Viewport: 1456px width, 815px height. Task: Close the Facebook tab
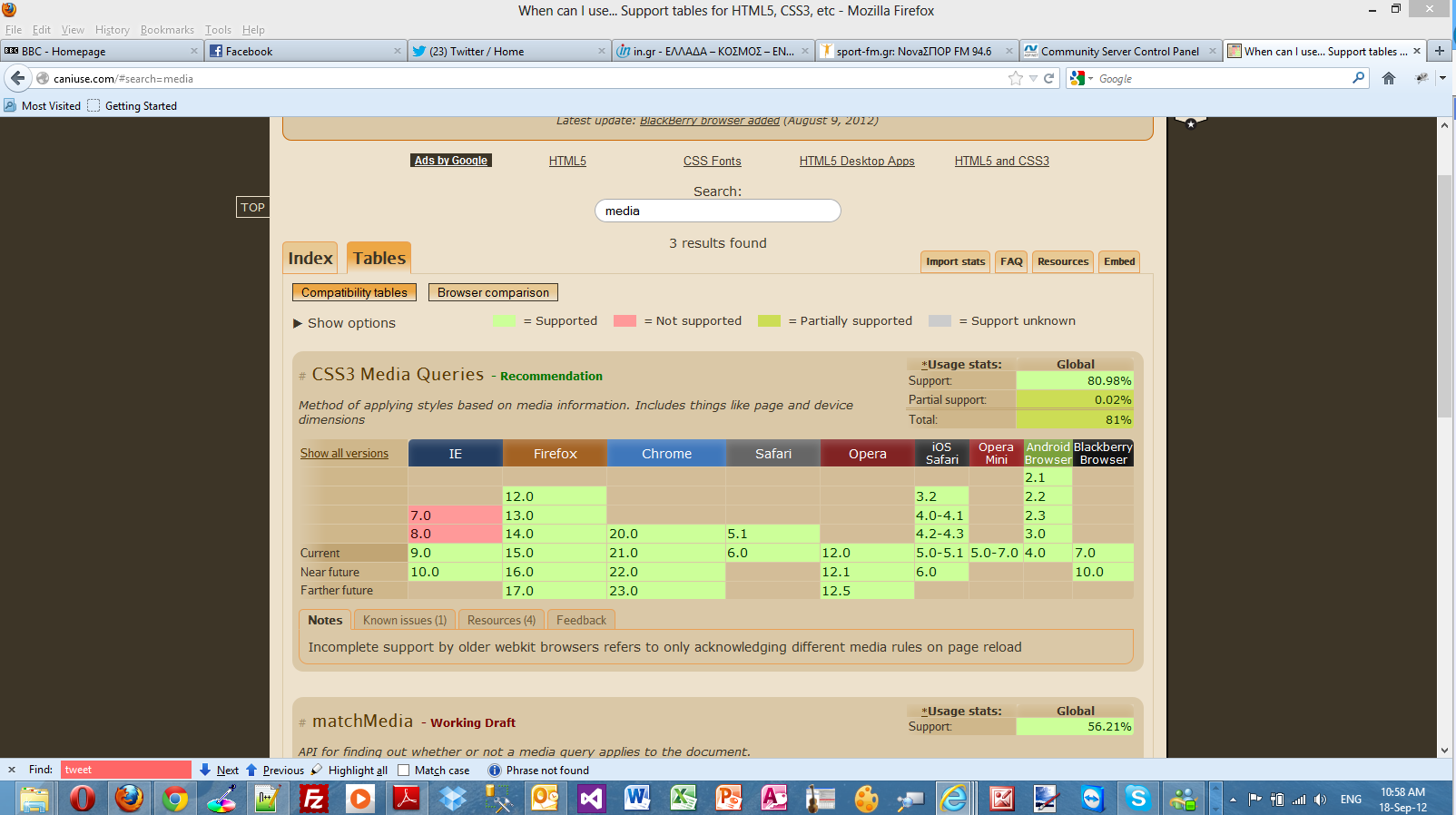point(397,51)
